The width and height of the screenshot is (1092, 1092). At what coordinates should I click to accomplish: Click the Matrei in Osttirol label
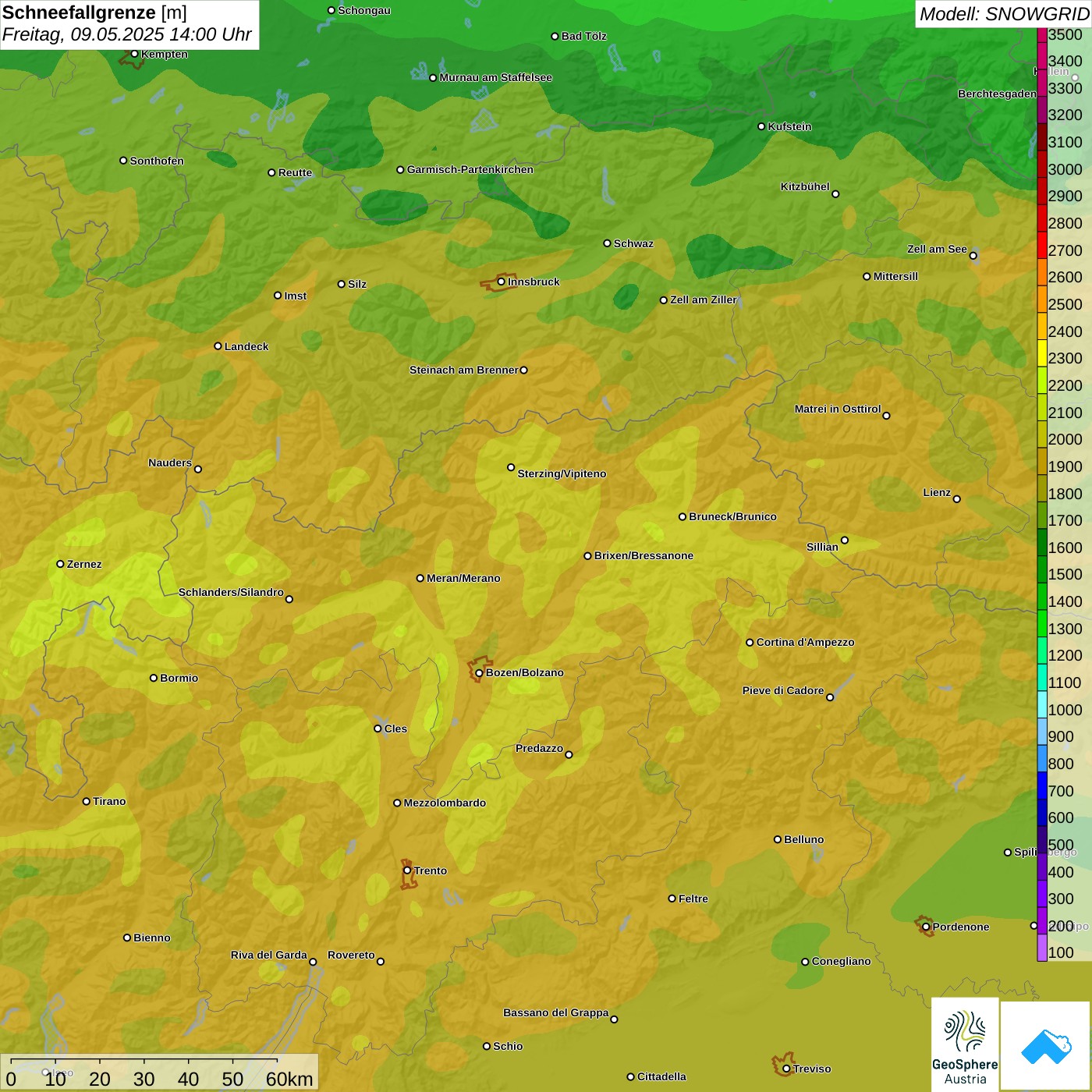pos(838,409)
